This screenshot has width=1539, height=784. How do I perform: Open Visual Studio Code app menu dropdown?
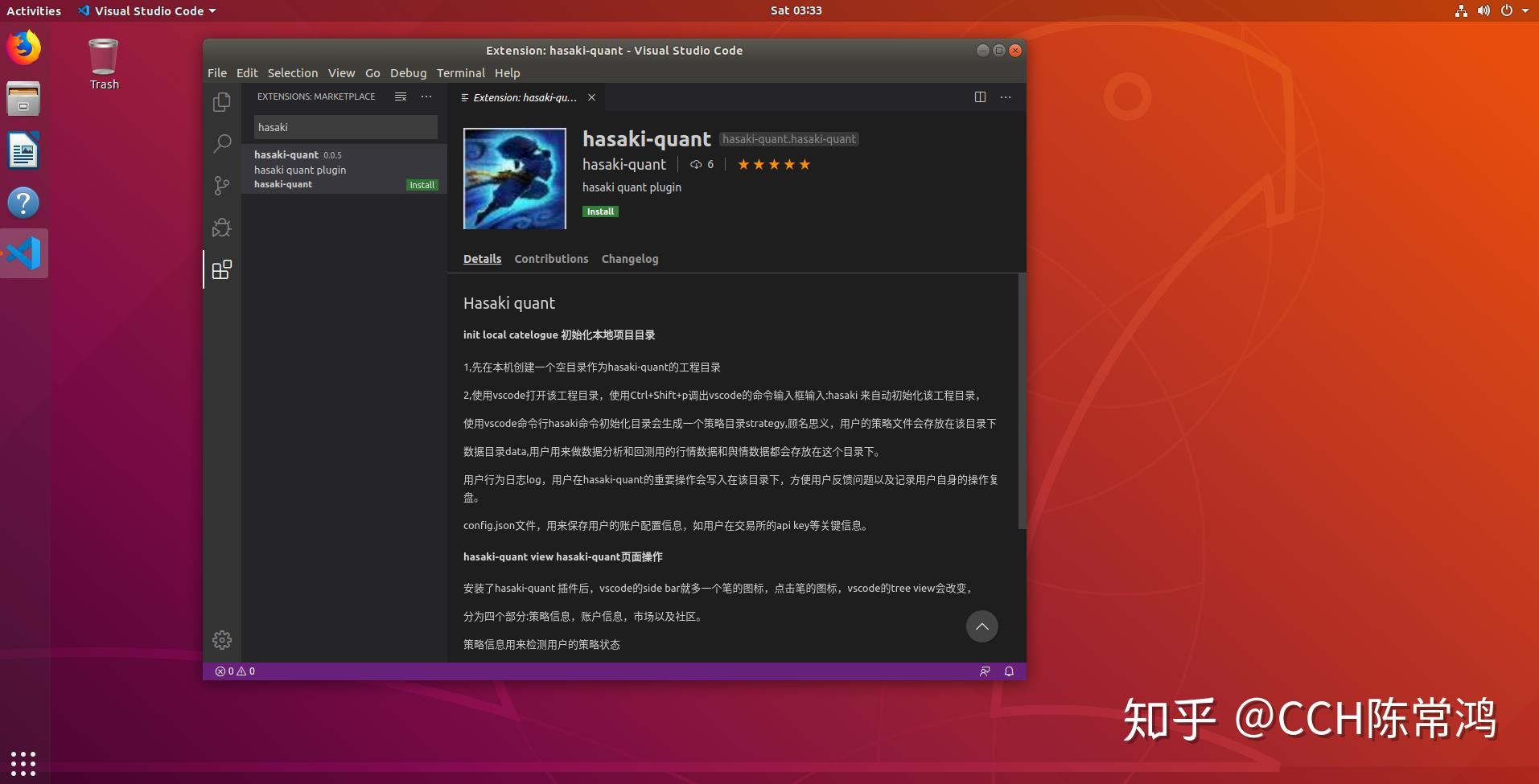click(147, 10)
